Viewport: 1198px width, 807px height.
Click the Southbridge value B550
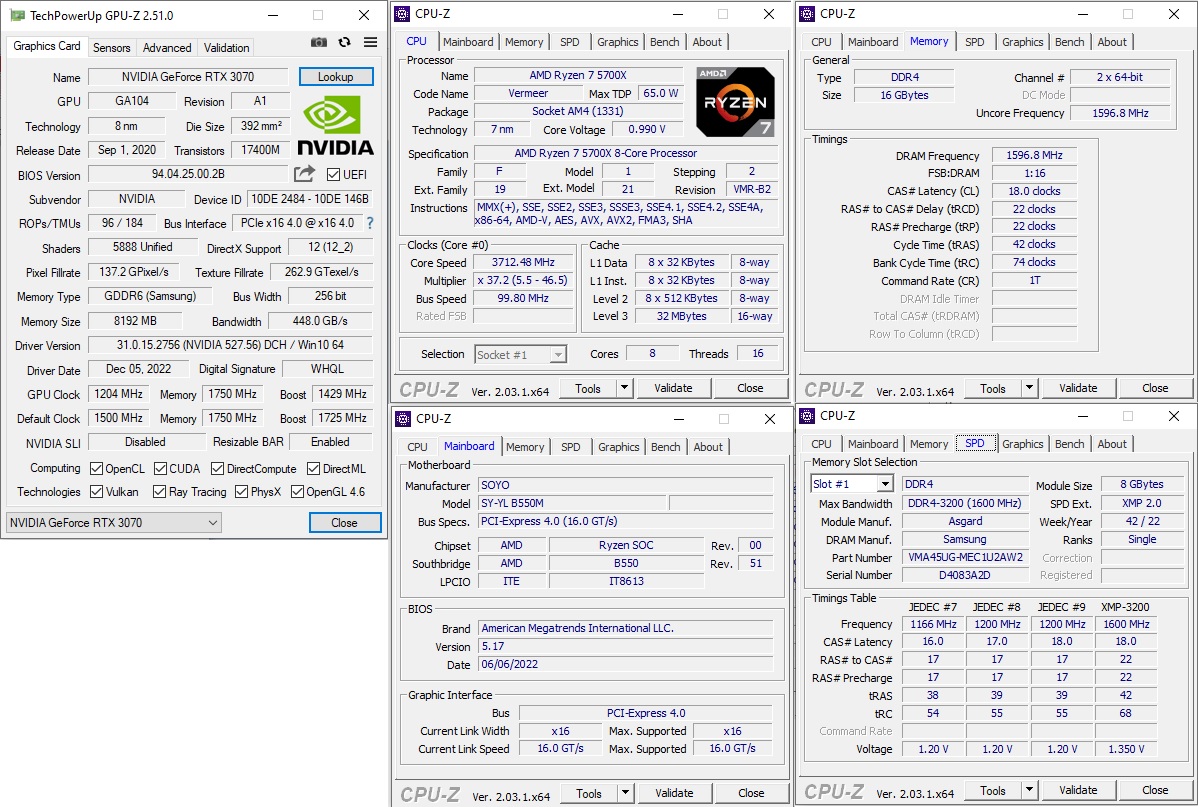coord(626,563)
